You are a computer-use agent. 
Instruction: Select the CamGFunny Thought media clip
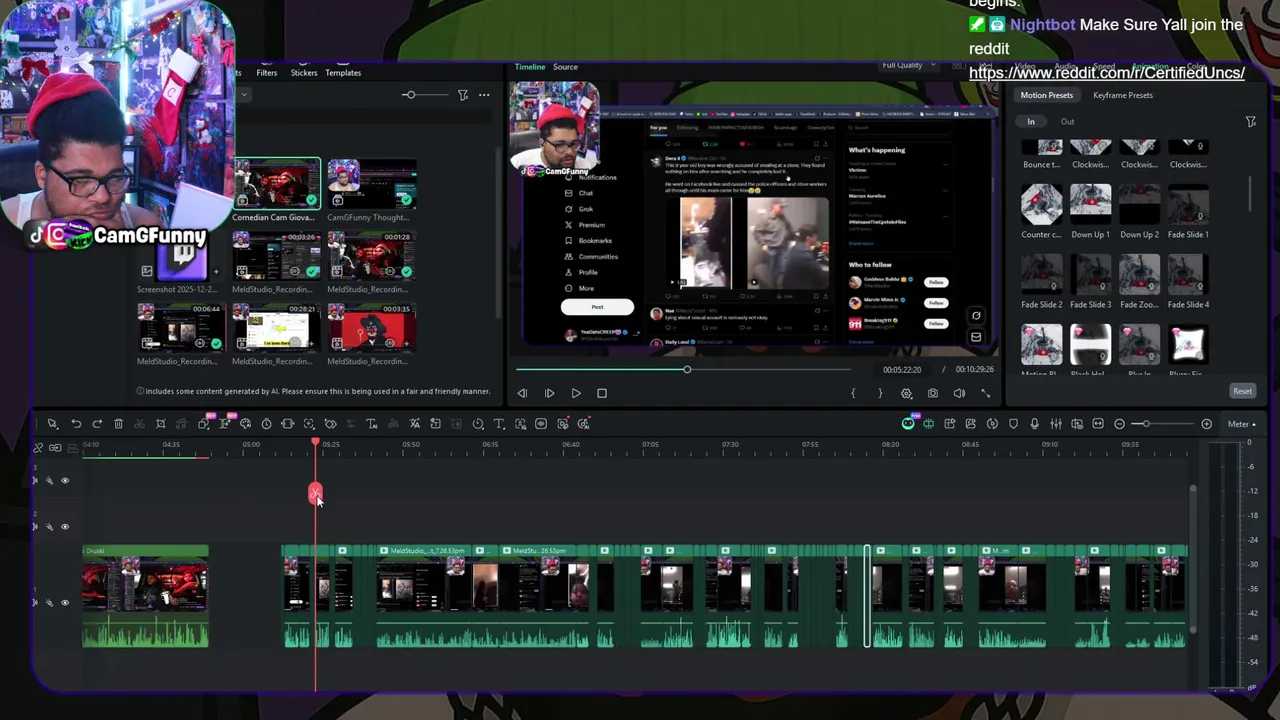[371, 190]
